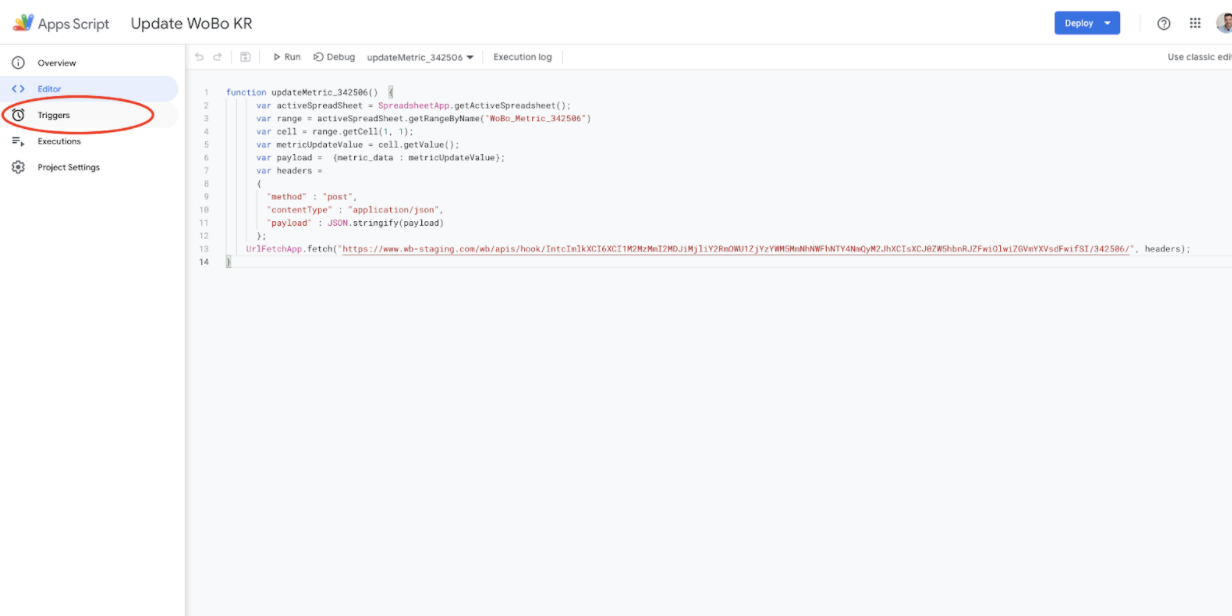Open the Project Settings gear icon
1232x616 pixels.
pos(18,167)
